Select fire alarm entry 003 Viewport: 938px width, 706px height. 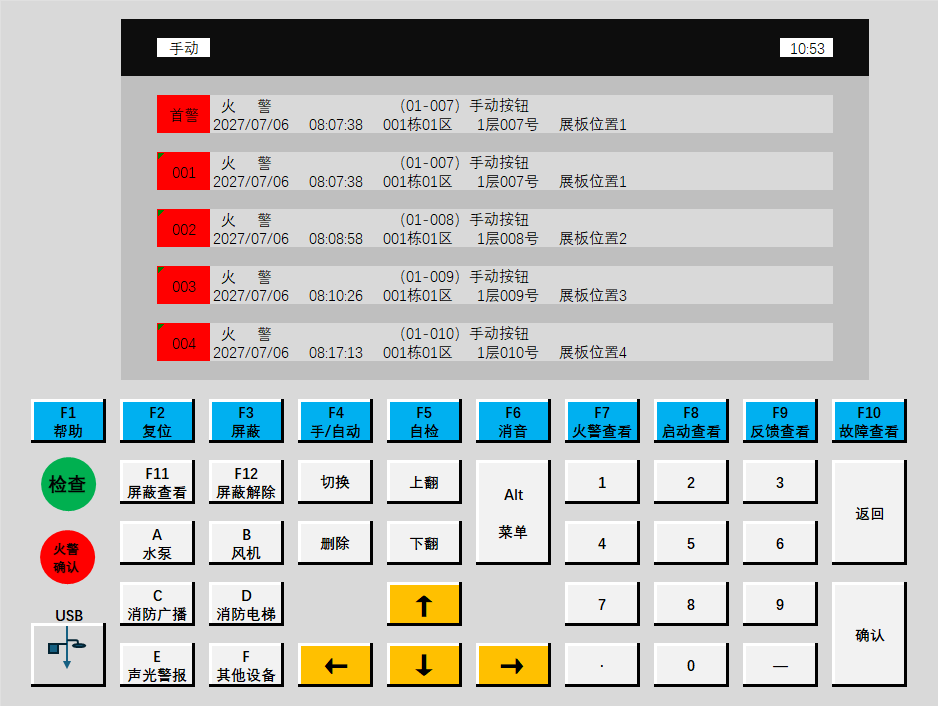pos(495,285)
